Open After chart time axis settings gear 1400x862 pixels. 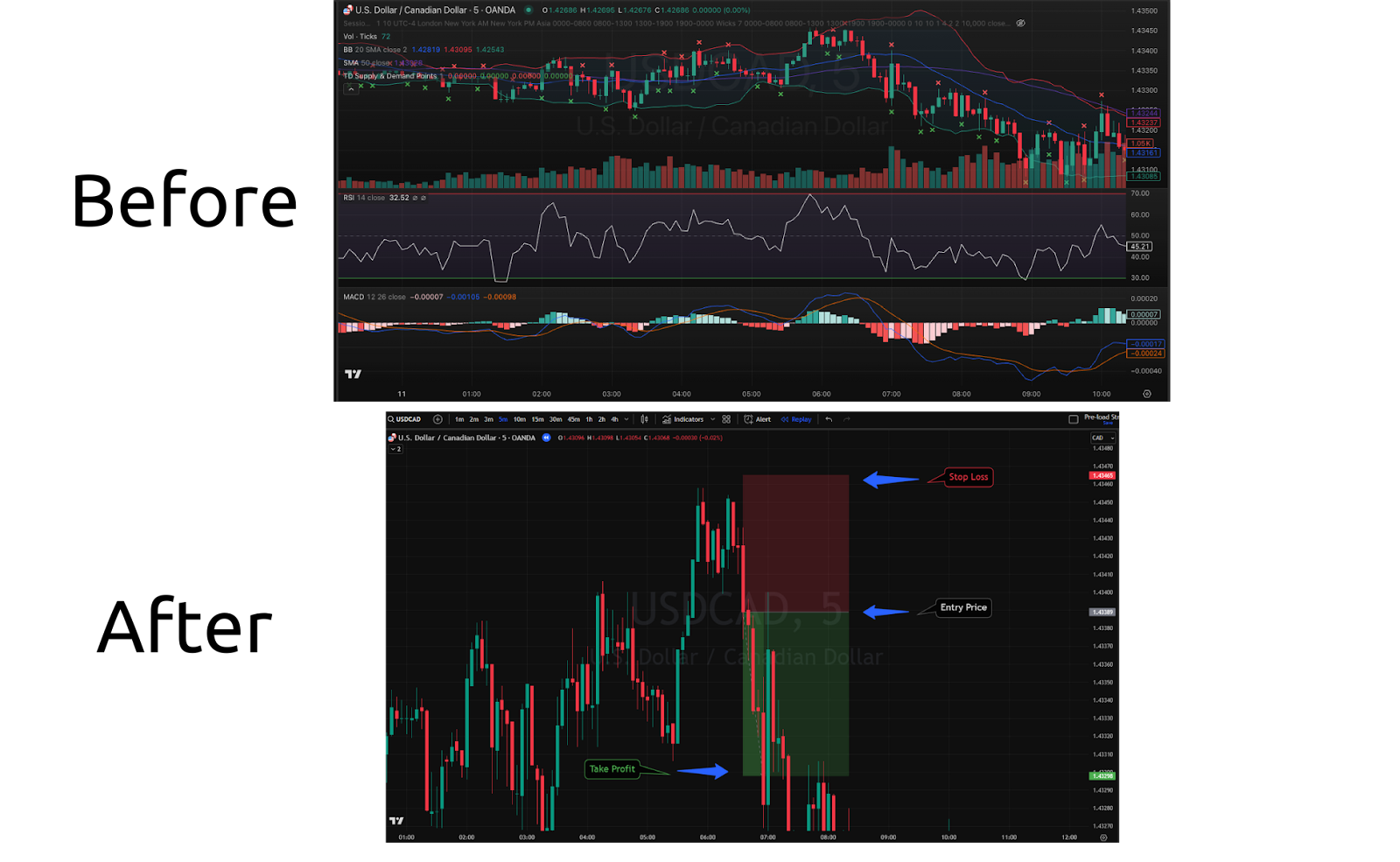coord(1103,837)
